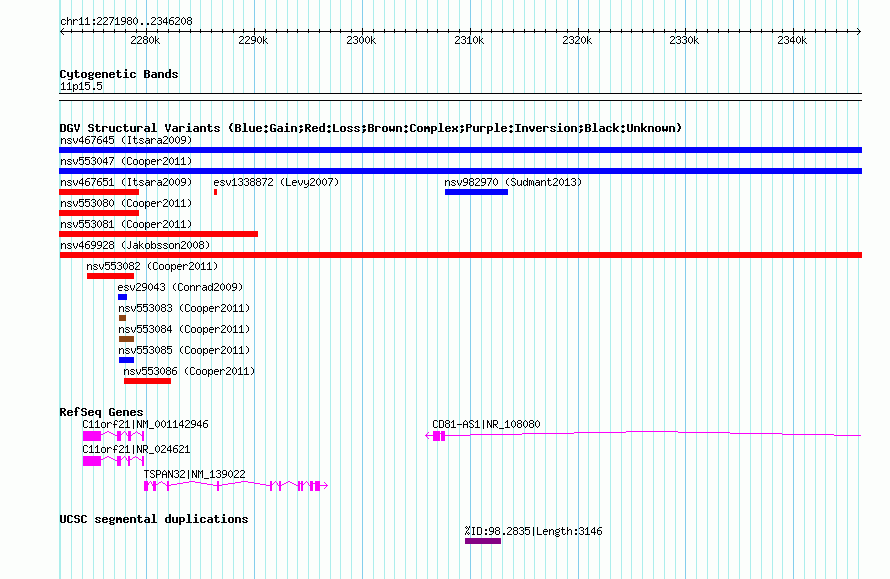Click the nsv553085 (Cooper2011) label

pos(184,350)
